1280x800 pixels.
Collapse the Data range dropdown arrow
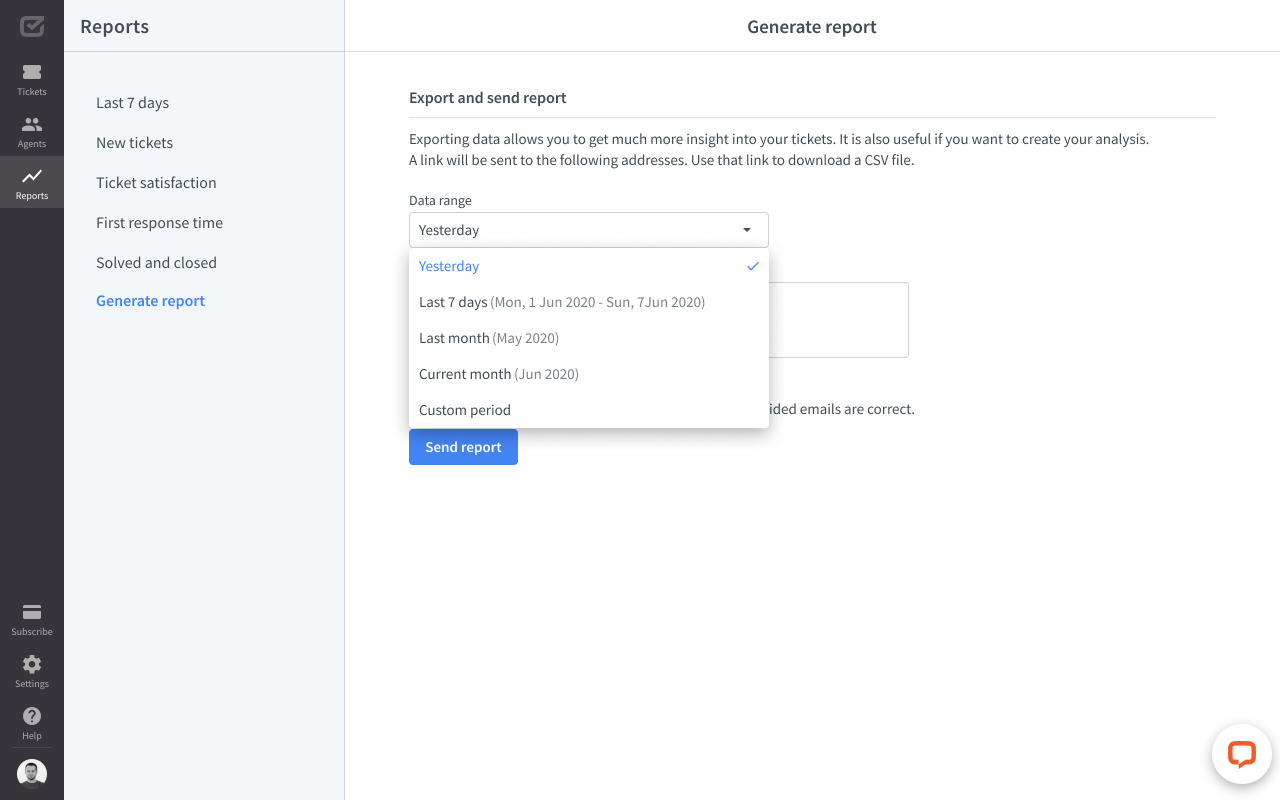click(747, 230)
